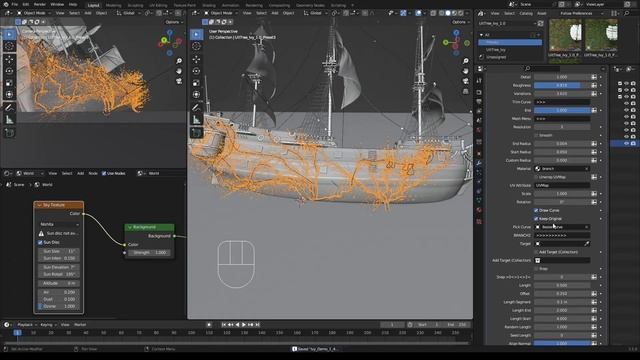The height and width of the screenshot is (360, 640).
Task: Open the Render menu
Action: [40, 4]
